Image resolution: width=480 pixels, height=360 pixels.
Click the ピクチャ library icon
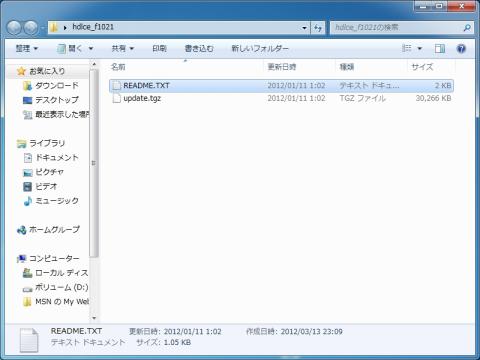pos(27,172)
